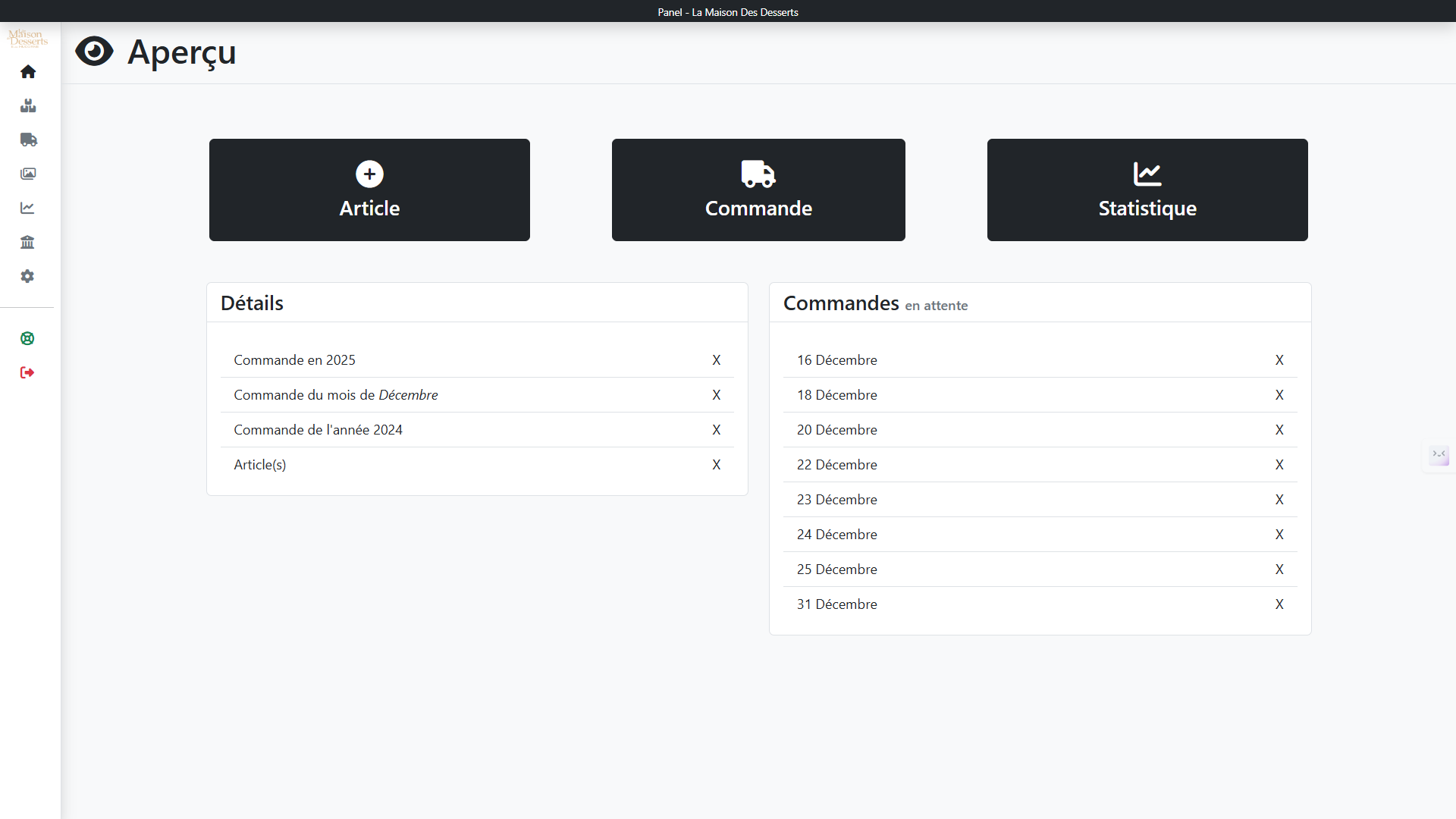Image resolution: width=1456 pixels, height=819 pixels.
Task: Click the red logout icon
Action: (28, 372)
